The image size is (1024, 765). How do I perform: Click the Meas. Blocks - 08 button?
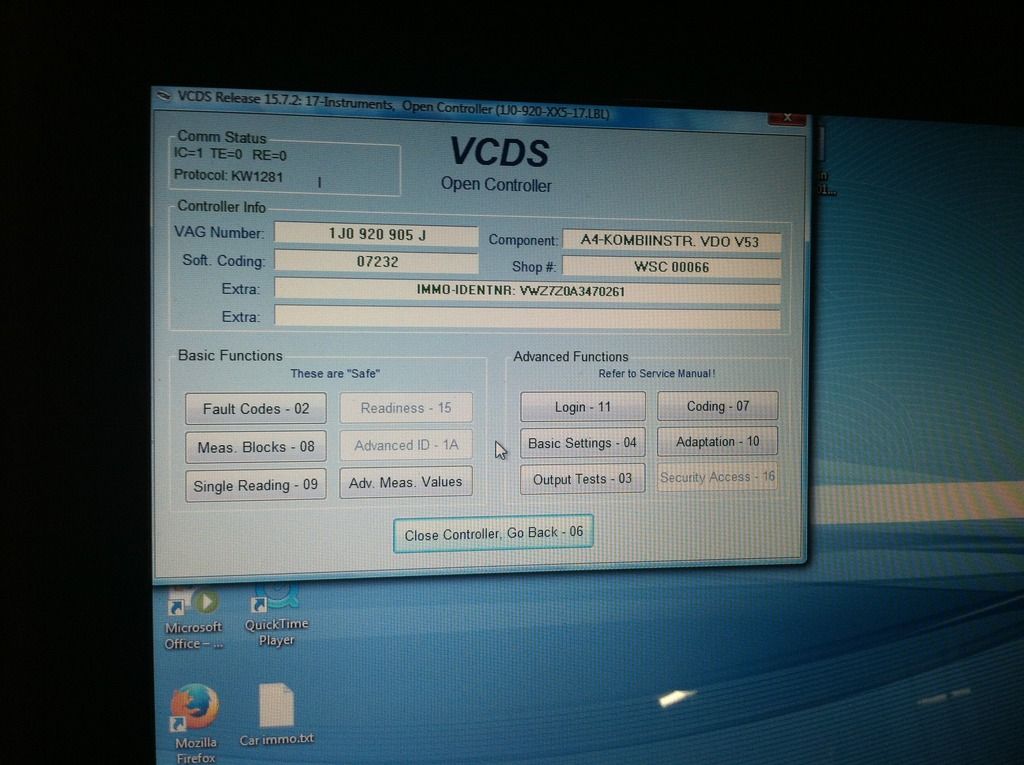[256, 447]
